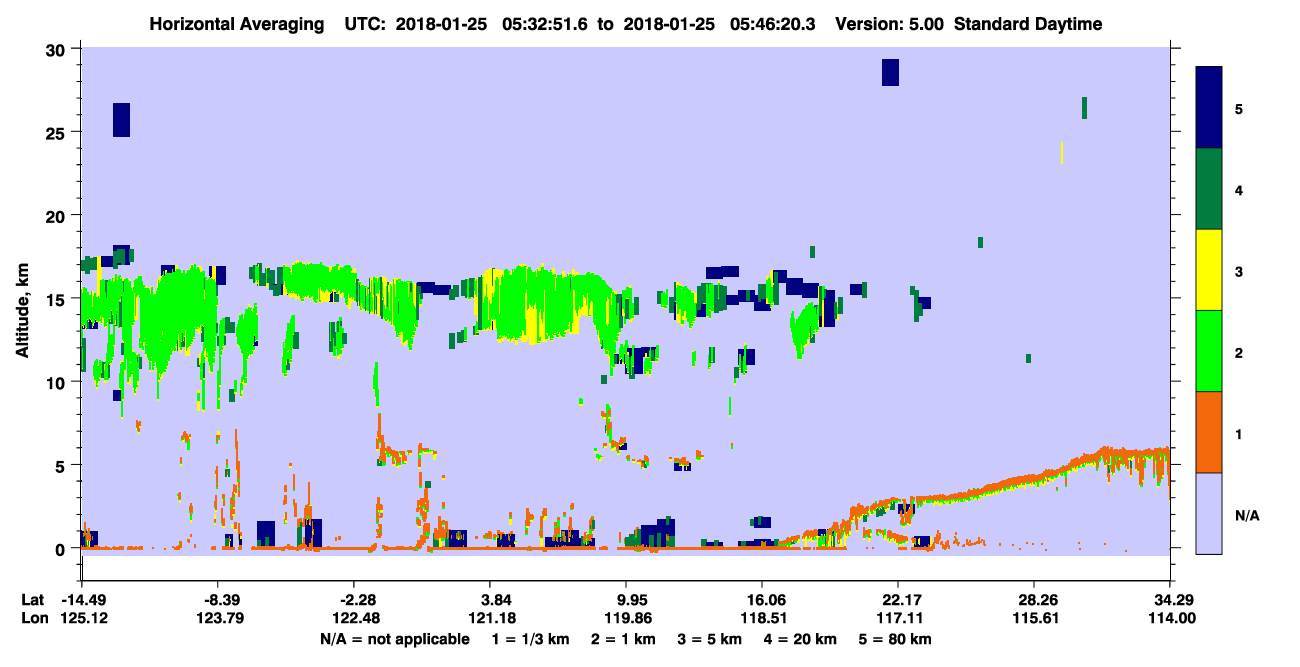Image resolution: width=1300 pixels, height=667 pixels.
Task: Click the latitude value -8.39
Action: pos(218,600)
